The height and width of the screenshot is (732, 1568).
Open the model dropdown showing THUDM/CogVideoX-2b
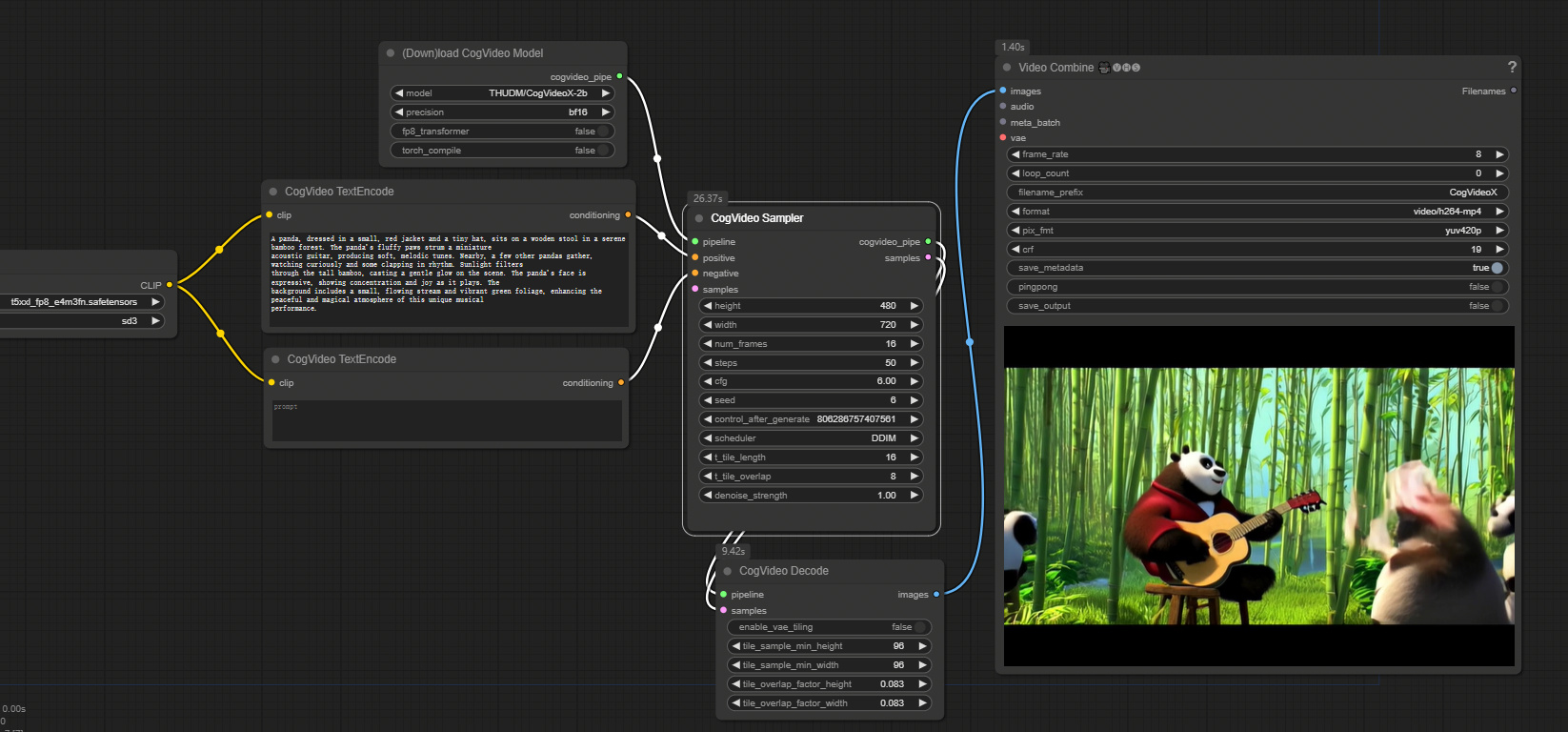[x=502, y=93]
